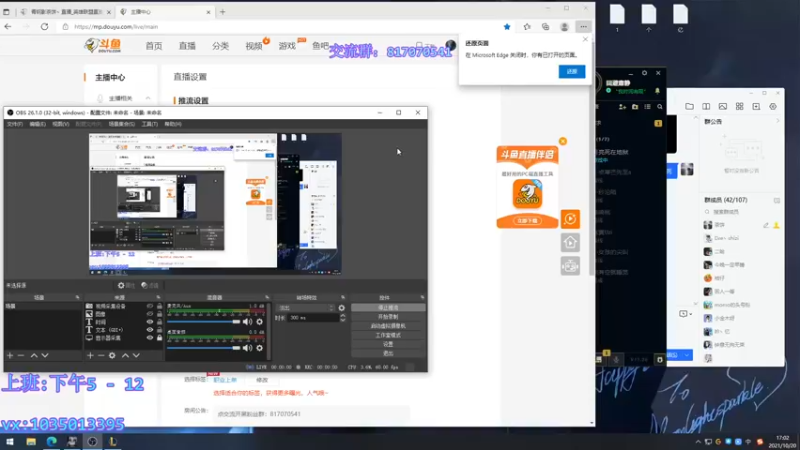Open OBS 设置 button
800x450 pixels.
pos(388,344)
